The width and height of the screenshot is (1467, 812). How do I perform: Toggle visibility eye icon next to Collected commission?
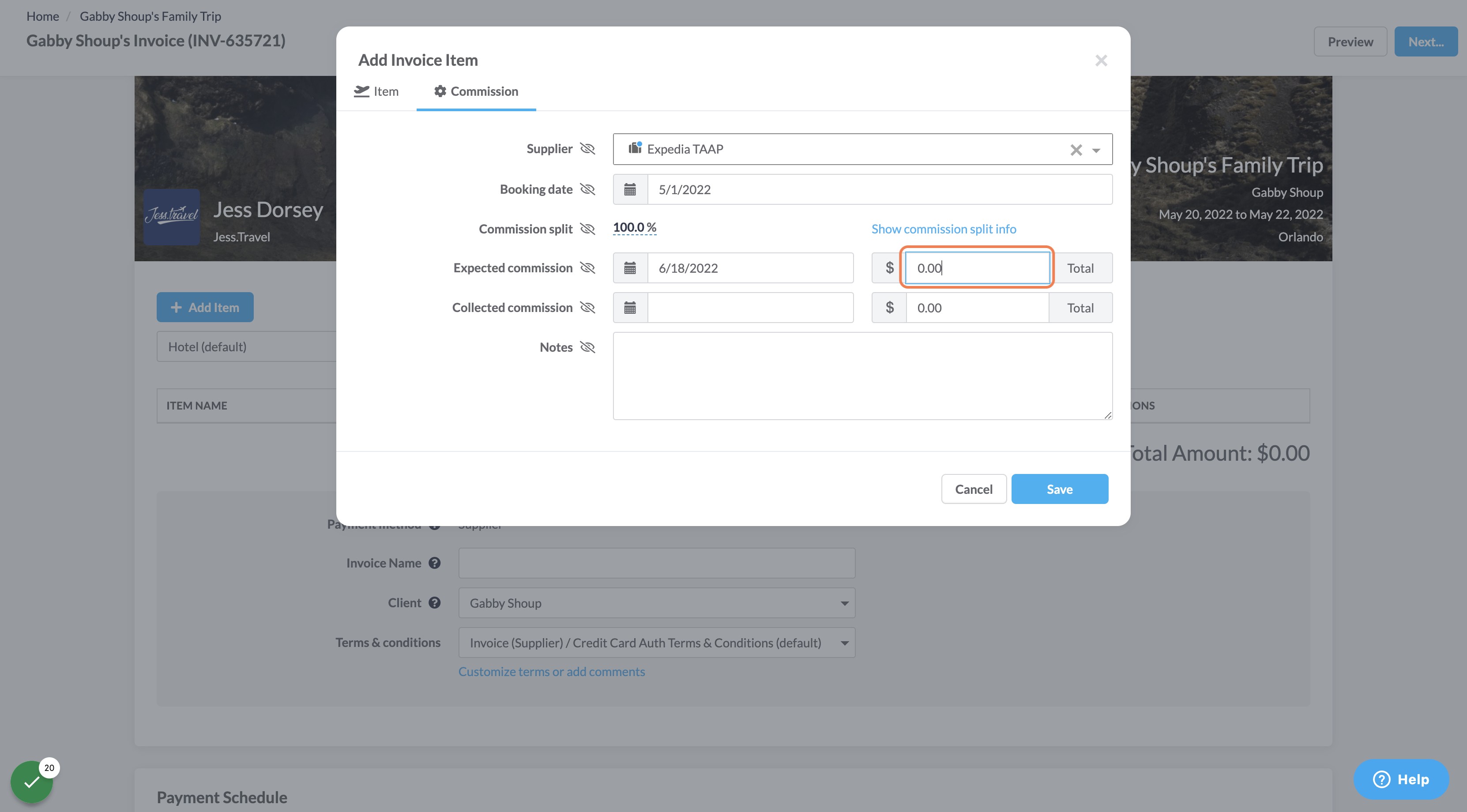(587, 308)
